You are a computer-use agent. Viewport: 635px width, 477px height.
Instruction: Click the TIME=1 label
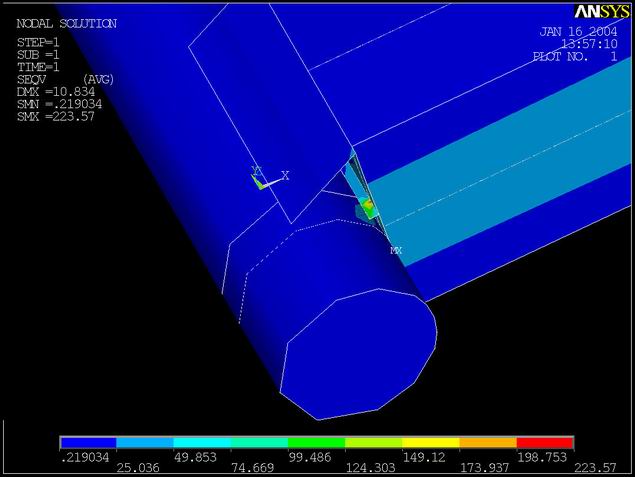point(38,67)
